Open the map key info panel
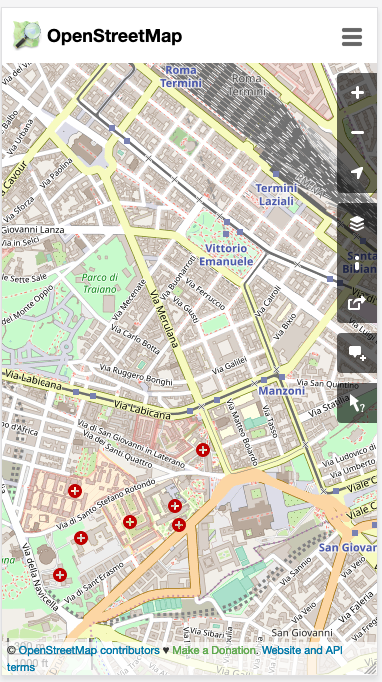 (x=357, y=263)
